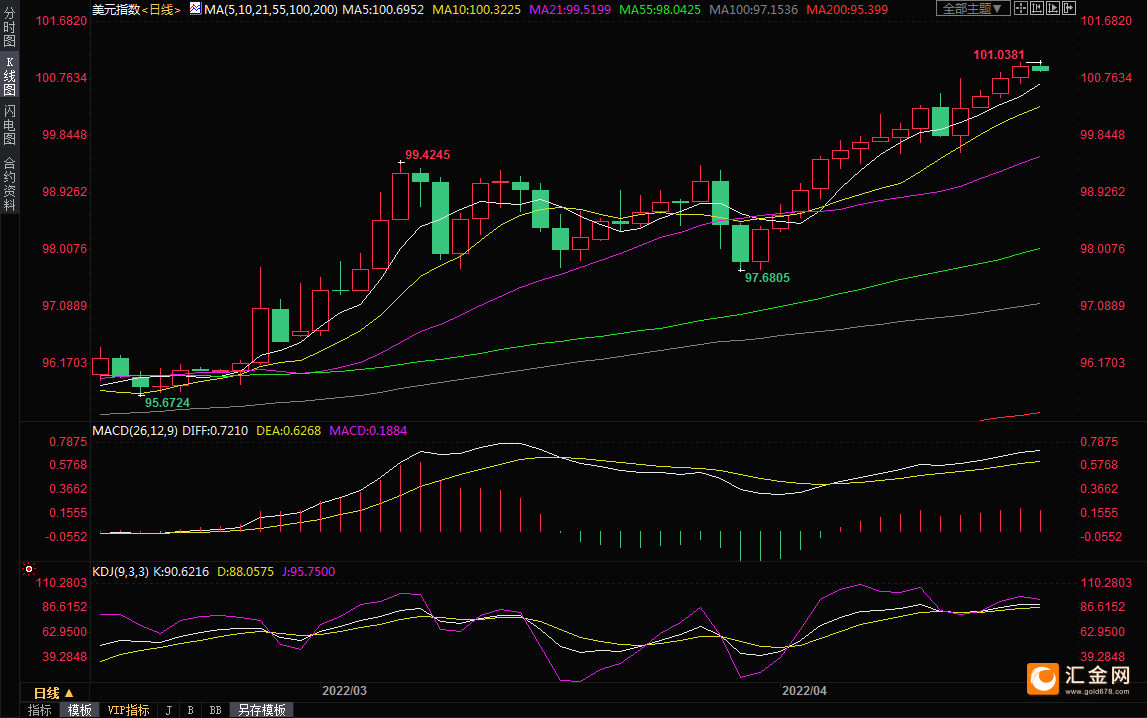Click the 另存模板 button
The width and height of the screenshot is (1147, 718).
[261, 710]
